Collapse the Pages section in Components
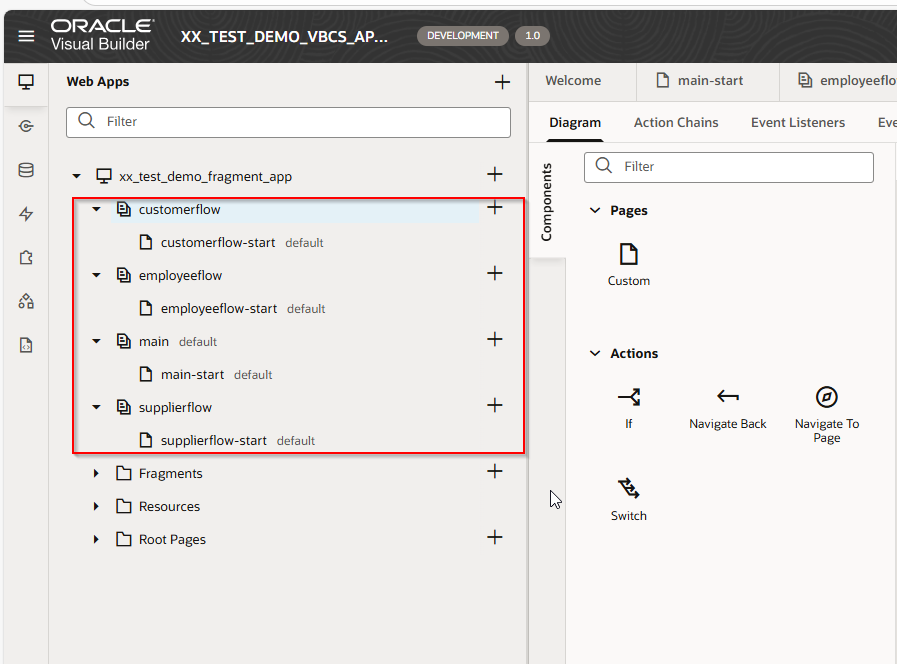 pos(596,211)
